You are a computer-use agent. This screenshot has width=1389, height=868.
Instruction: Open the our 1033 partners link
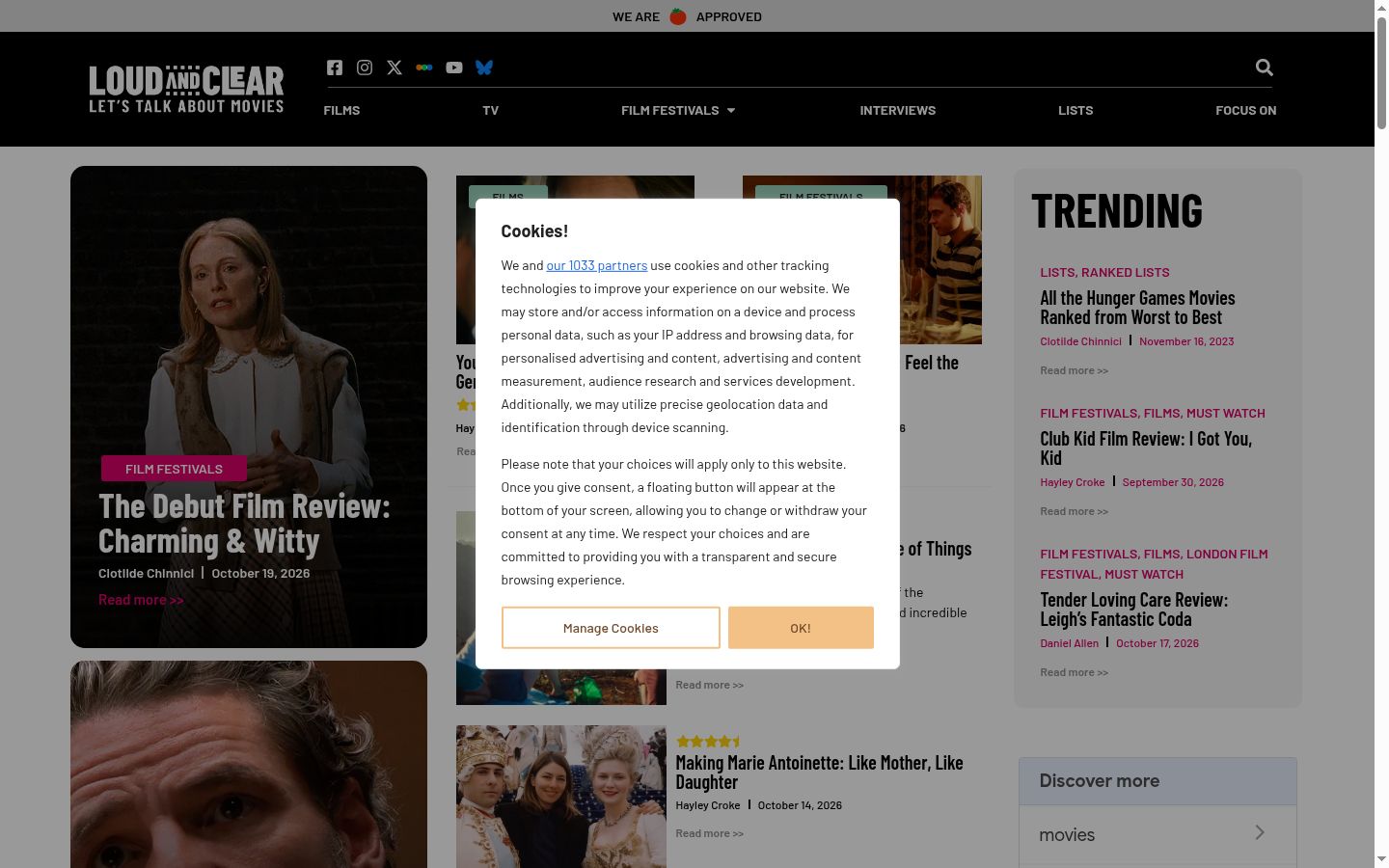click(597, 265)
